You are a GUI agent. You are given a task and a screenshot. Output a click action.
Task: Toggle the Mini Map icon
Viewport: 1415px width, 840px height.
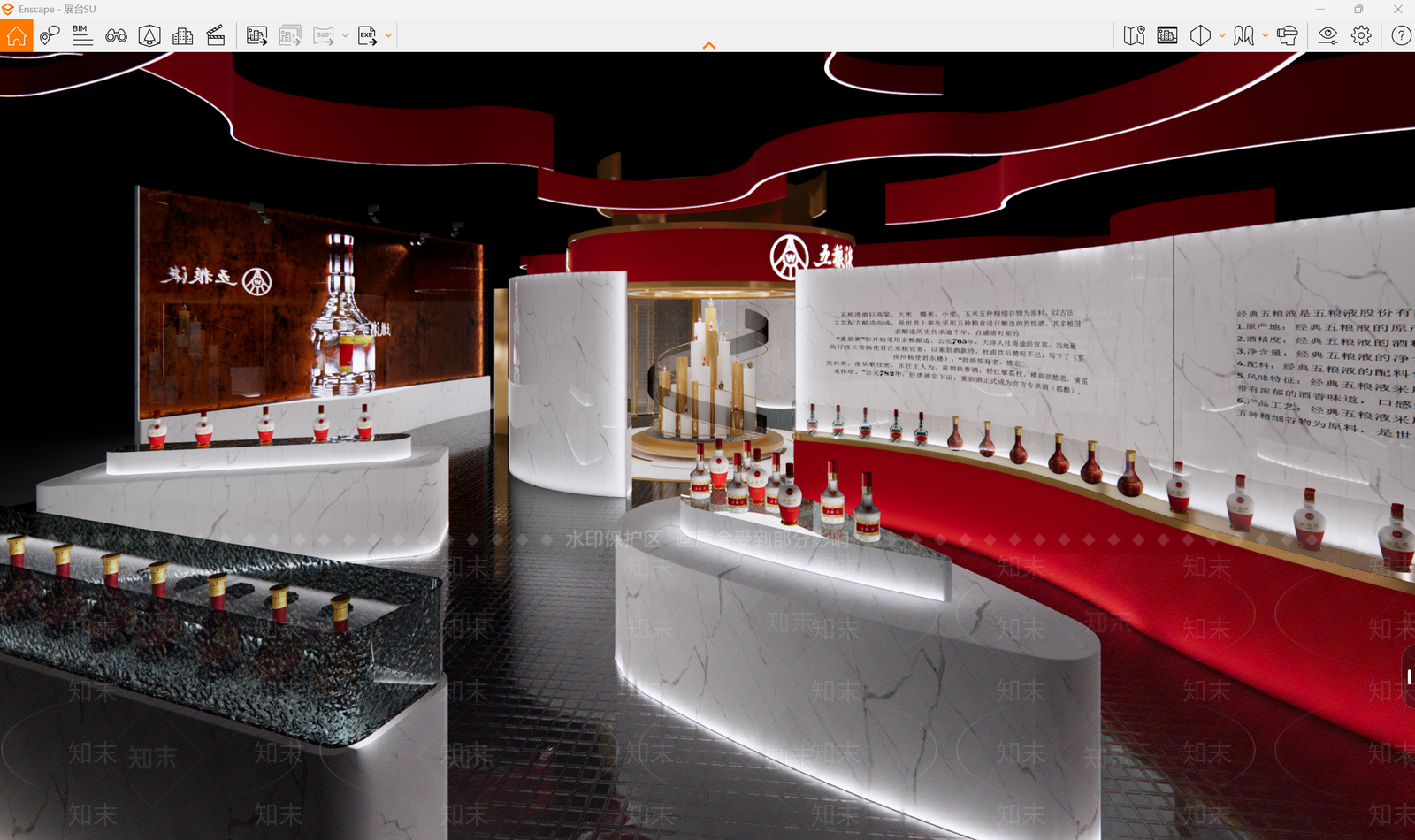(1134, 35)
